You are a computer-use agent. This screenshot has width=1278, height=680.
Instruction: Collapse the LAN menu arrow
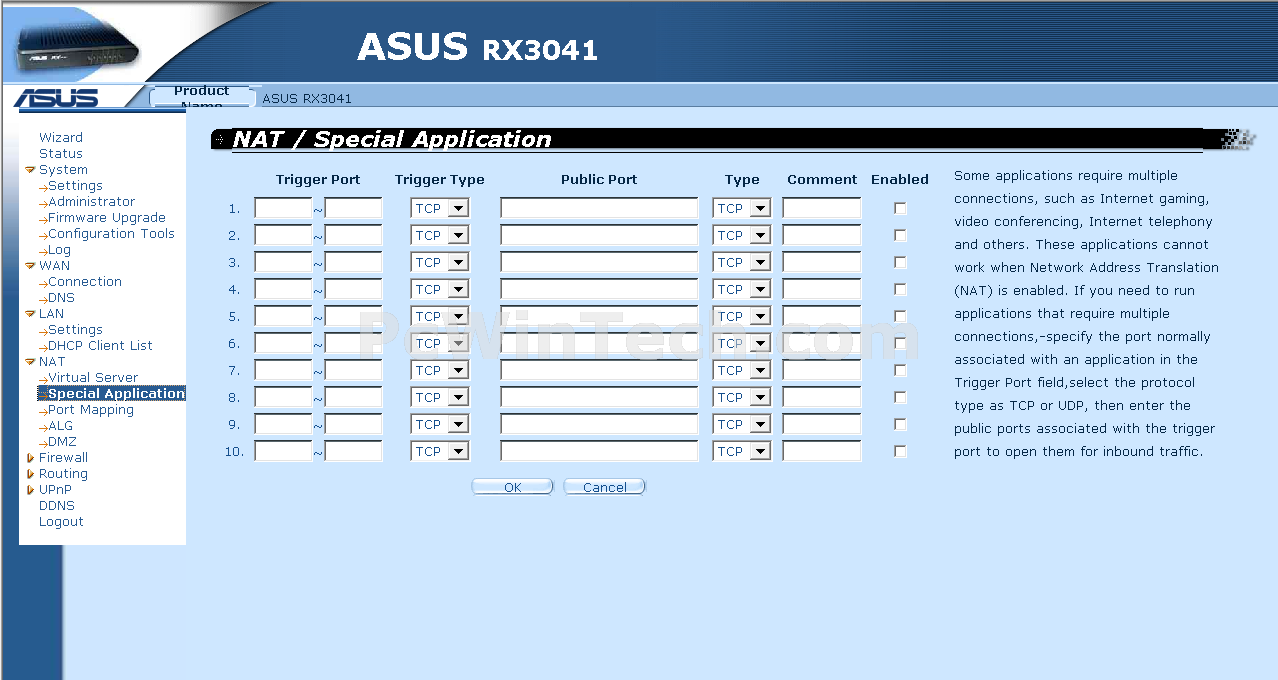coord(30,314)
